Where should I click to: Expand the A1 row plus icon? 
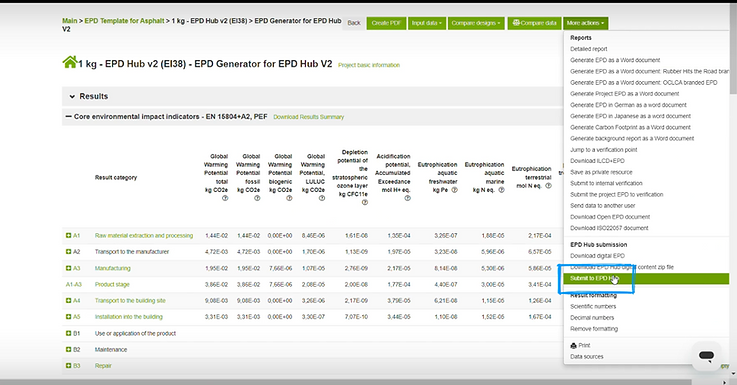[69, 236]
